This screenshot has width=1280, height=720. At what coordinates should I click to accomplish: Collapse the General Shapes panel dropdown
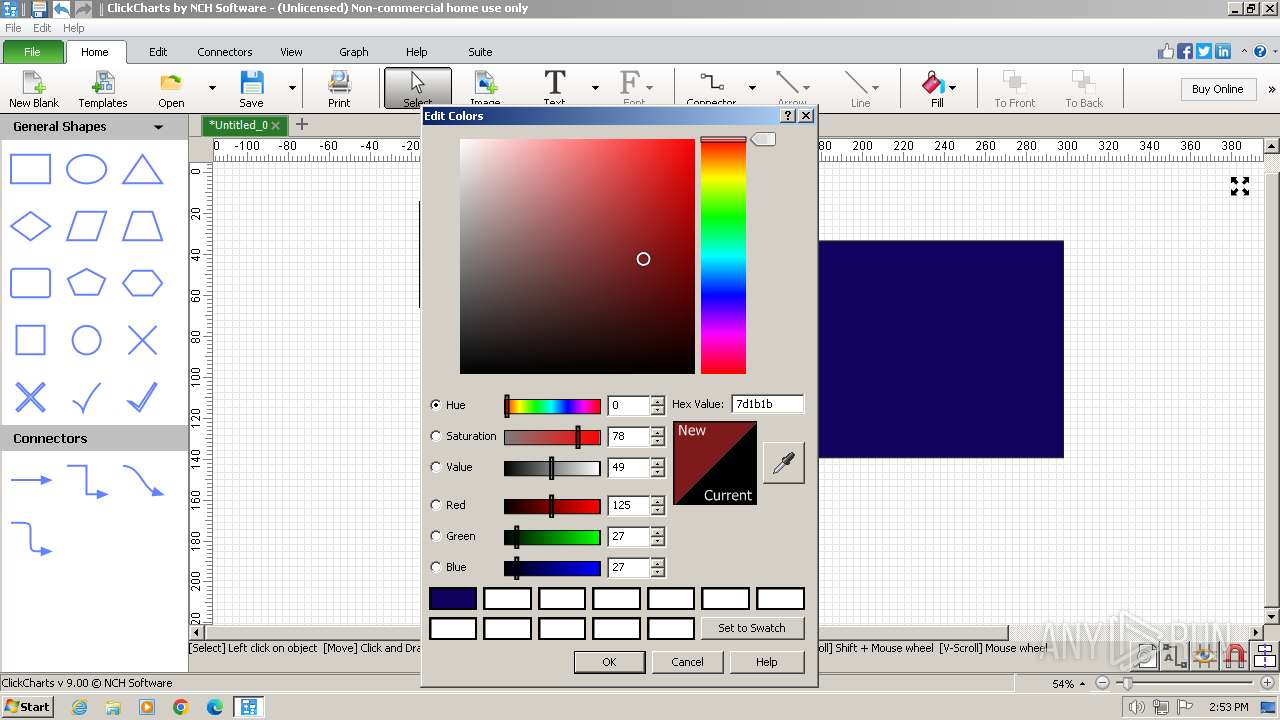click(158, 127)
